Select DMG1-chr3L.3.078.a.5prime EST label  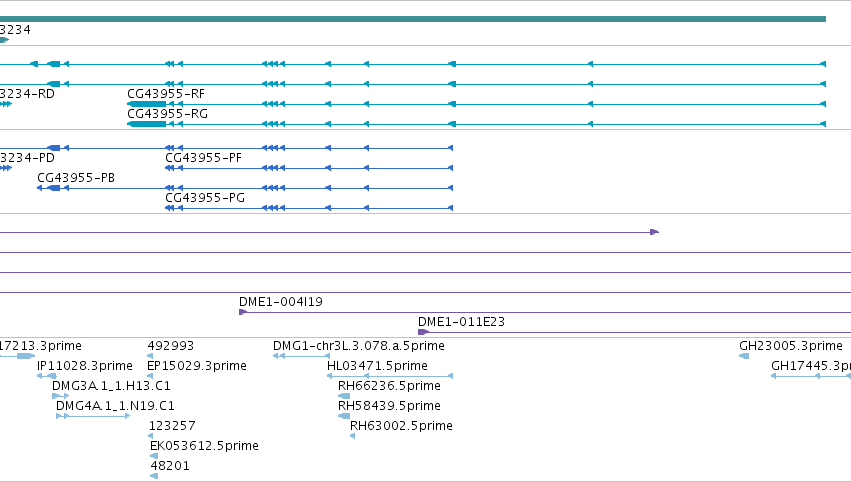click(359, 346)
